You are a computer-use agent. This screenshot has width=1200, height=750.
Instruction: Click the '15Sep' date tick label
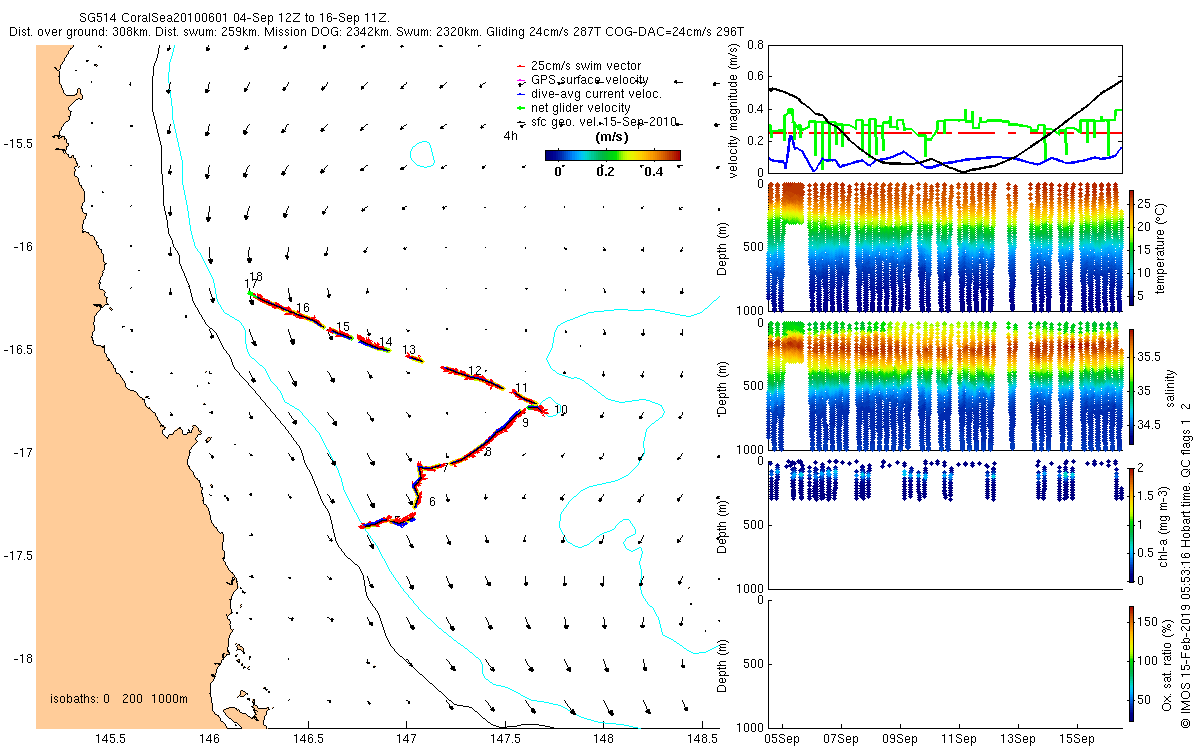[1077, 740]
